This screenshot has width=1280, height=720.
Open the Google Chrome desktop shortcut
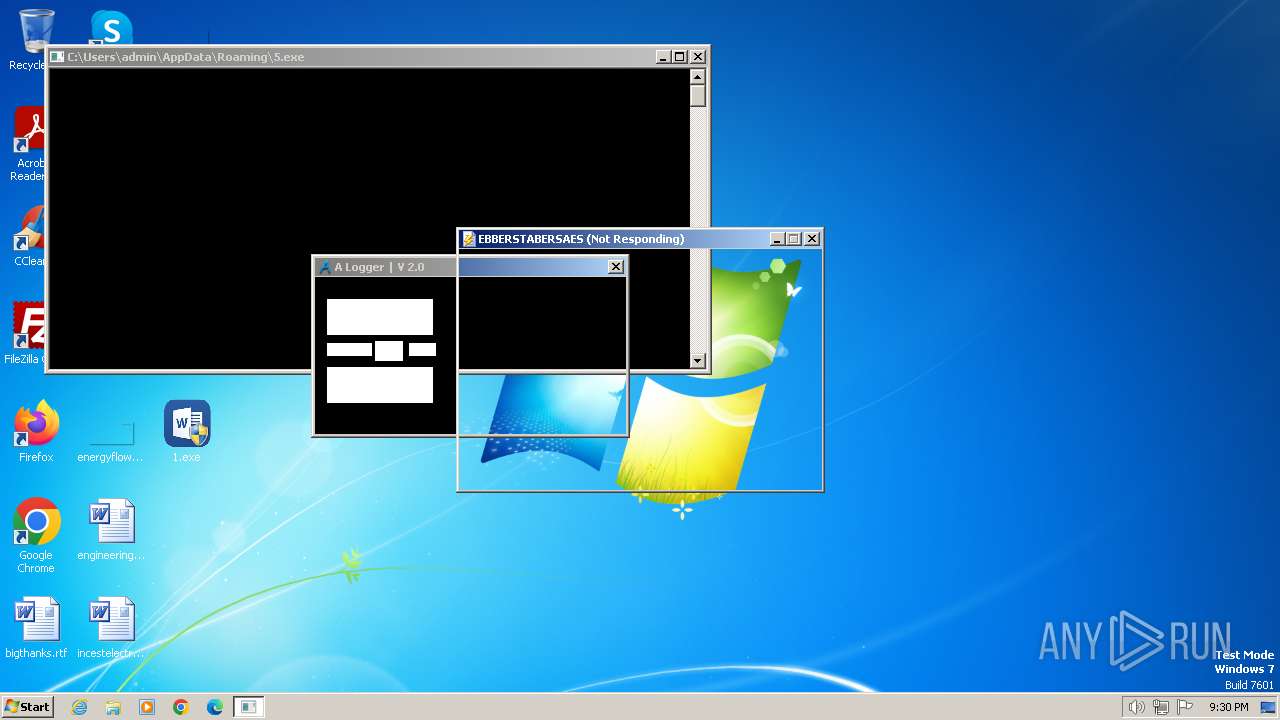pos(36,536)
